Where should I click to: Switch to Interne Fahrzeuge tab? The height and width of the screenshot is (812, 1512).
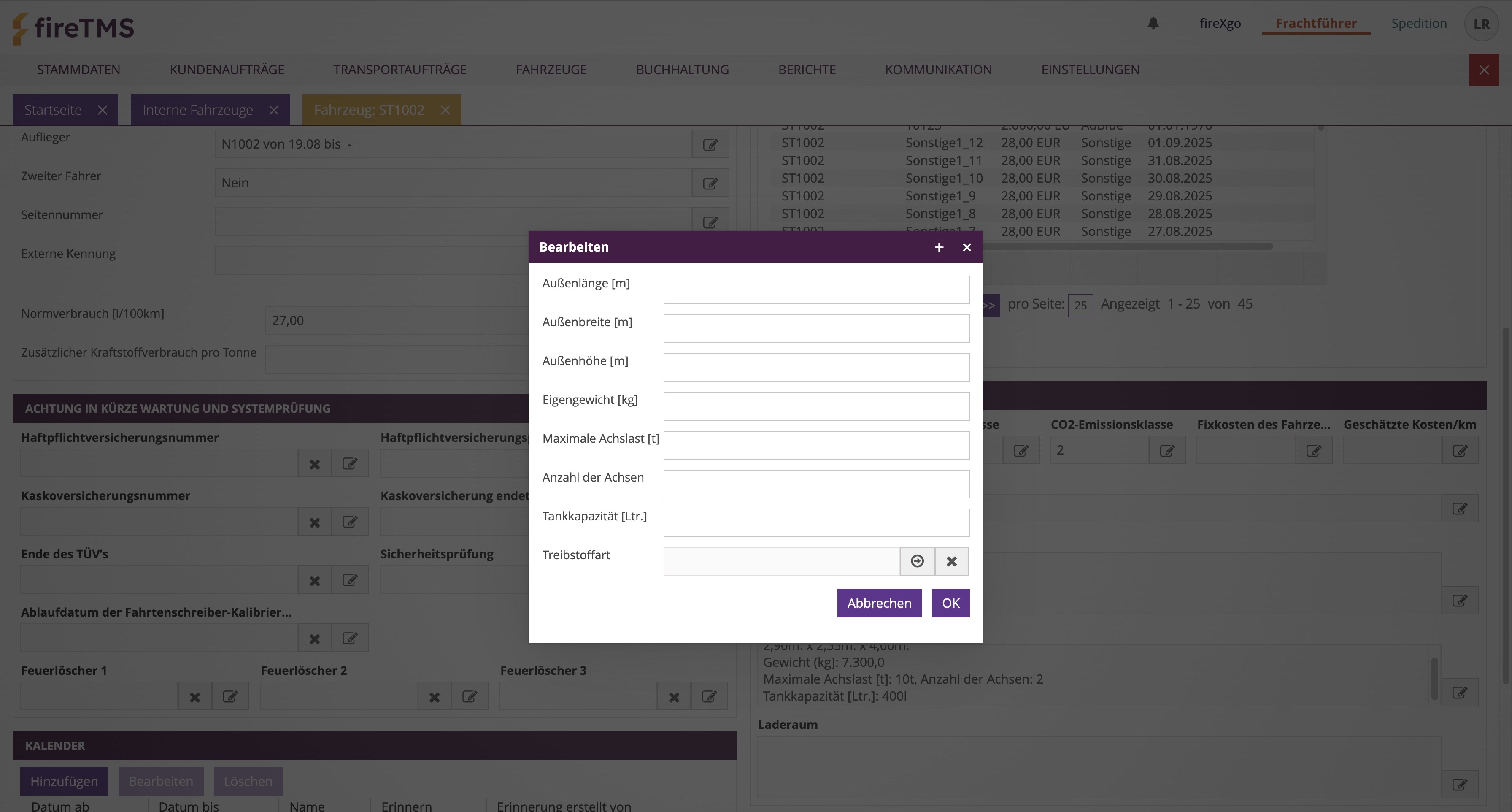[x=197, y=110]
